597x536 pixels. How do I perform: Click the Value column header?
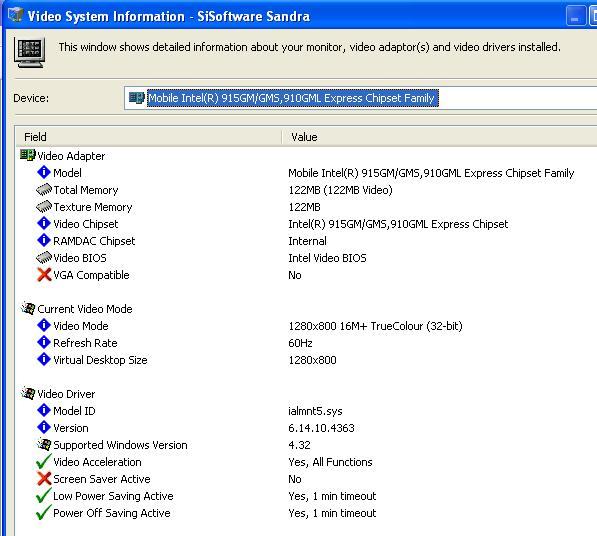pos(439,137)
